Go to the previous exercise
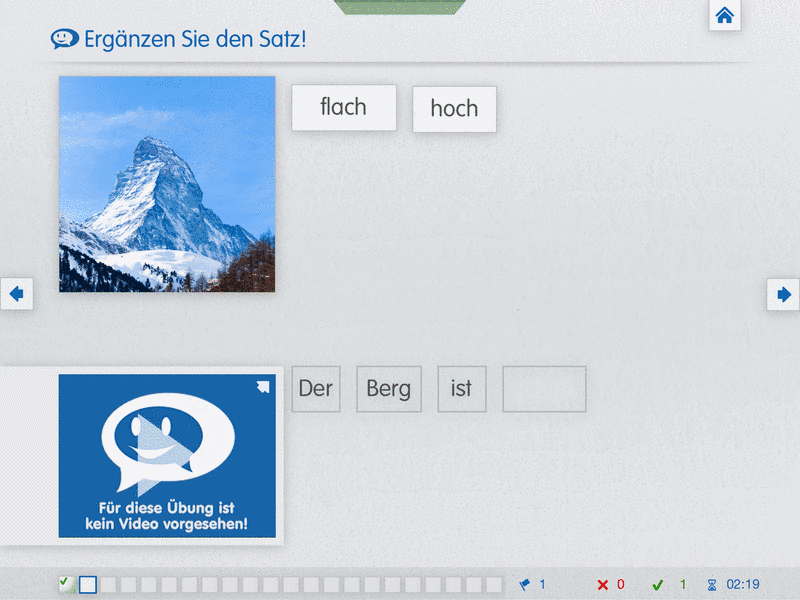The height and width of the screenshot is (600, 800). (16, 294)
